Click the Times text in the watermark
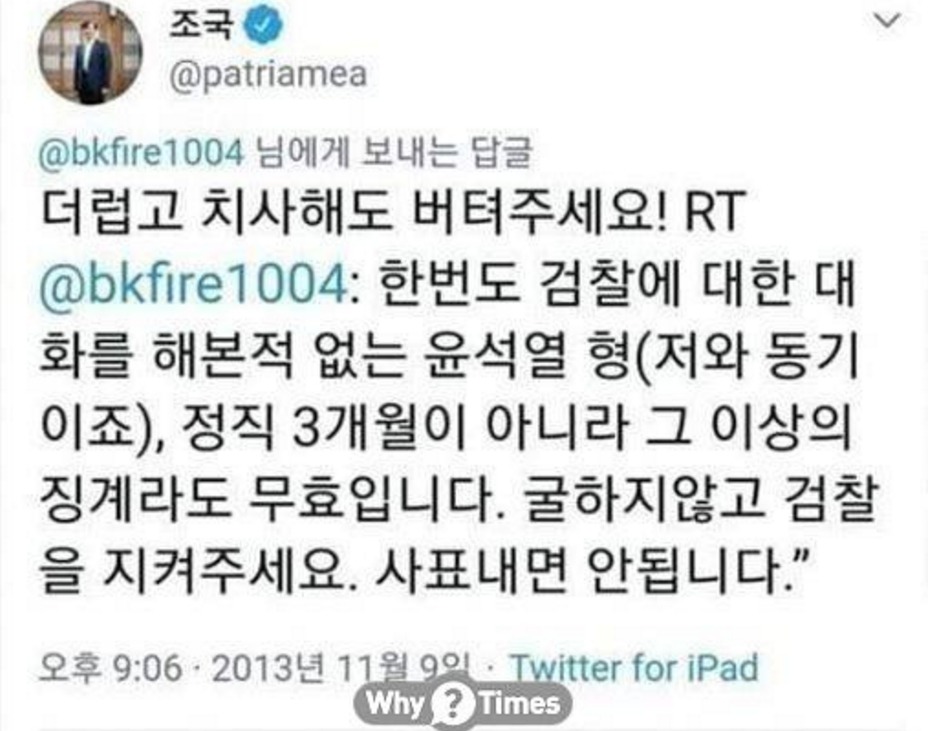The height and width of the screenshot is (731, 928). tap(519, 704)
